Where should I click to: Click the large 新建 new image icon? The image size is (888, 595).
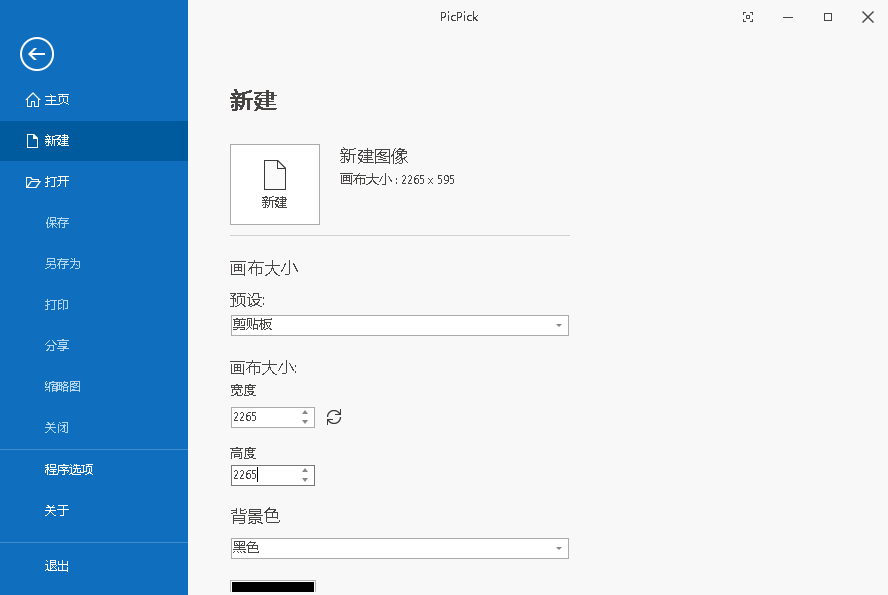tap(274, 184)
